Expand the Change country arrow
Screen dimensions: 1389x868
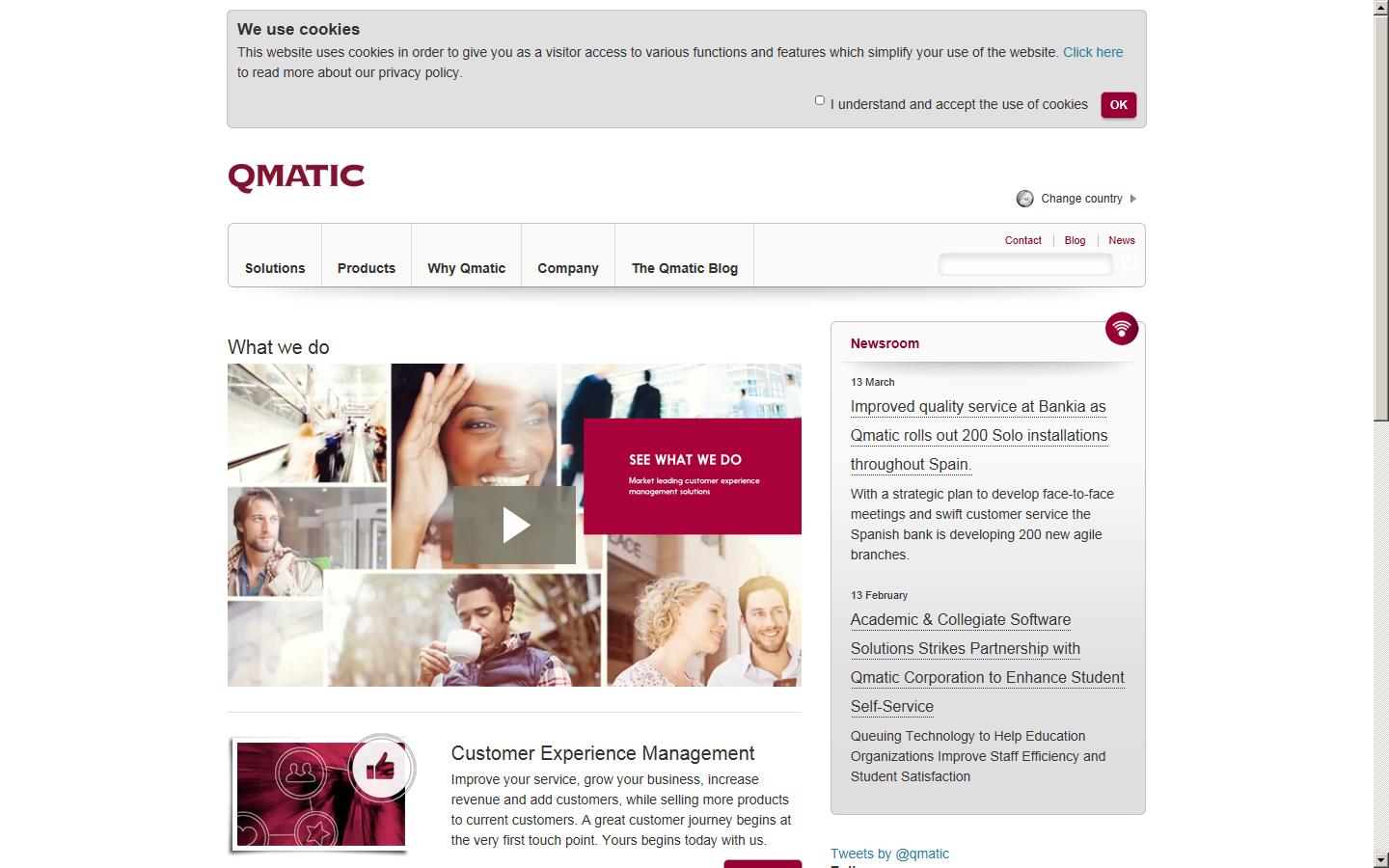pos(1133,199)
